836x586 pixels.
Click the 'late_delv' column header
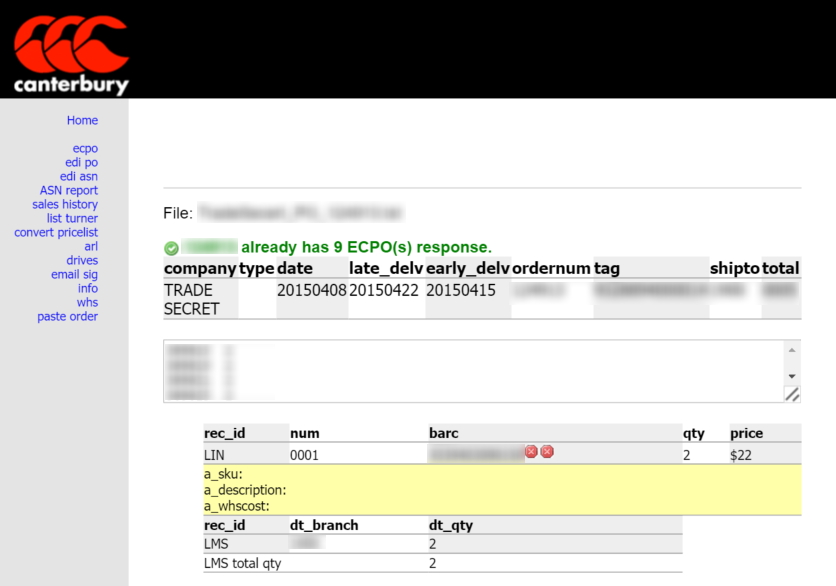pos(386,268)
